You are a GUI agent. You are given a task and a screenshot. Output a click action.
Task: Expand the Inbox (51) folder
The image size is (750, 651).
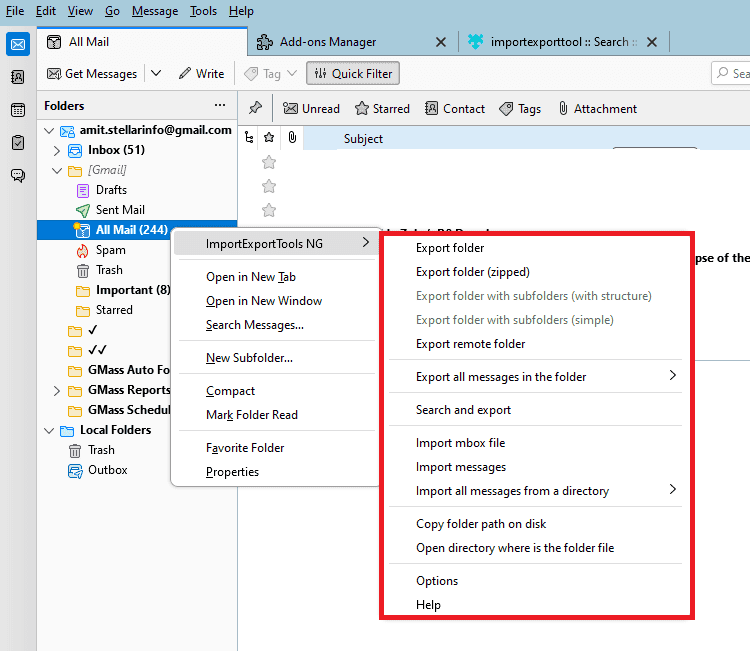click(57, 151)
